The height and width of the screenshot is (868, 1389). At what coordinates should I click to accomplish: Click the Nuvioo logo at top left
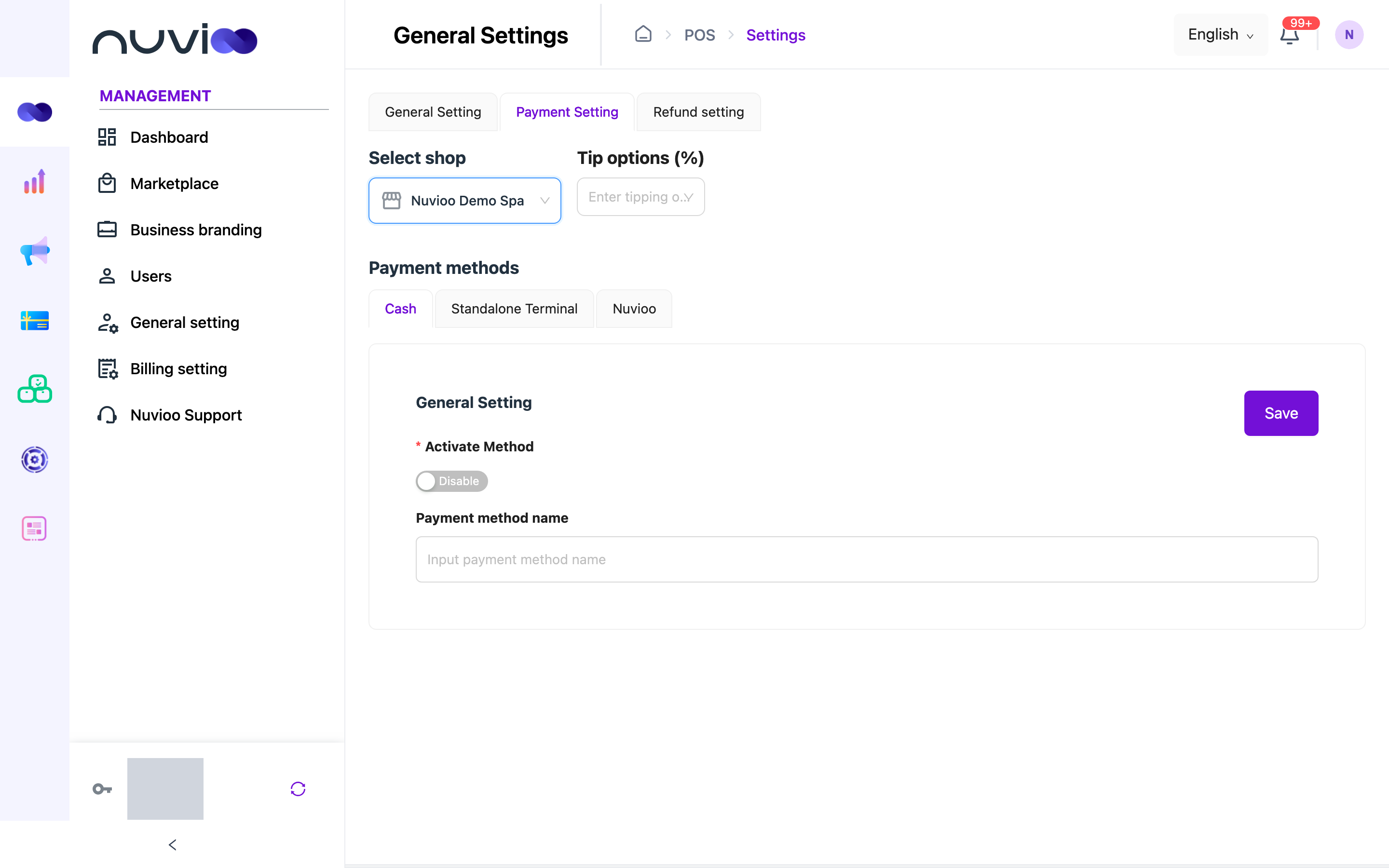point(175,39)
